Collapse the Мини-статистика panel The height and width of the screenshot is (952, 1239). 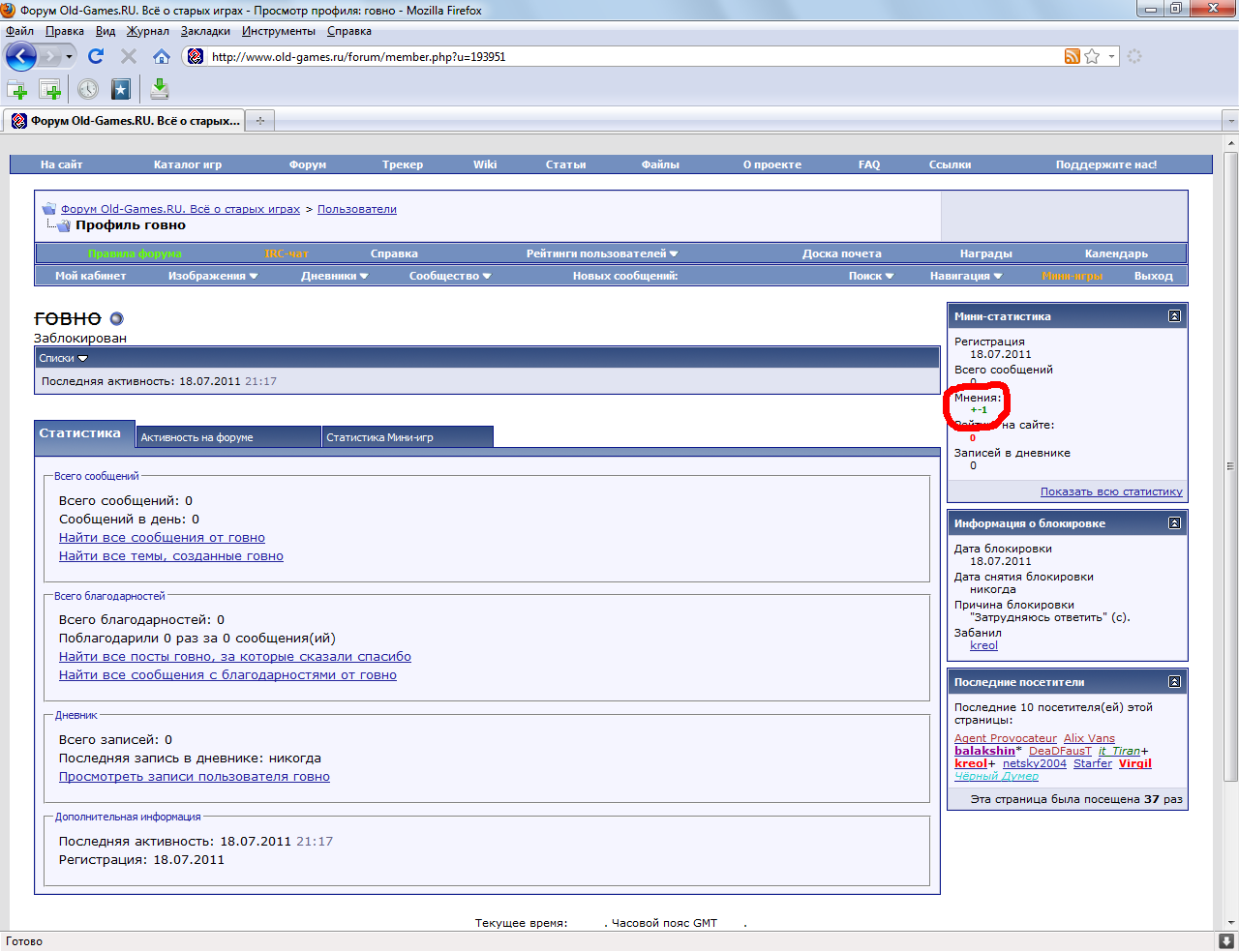coord(1174,316)
